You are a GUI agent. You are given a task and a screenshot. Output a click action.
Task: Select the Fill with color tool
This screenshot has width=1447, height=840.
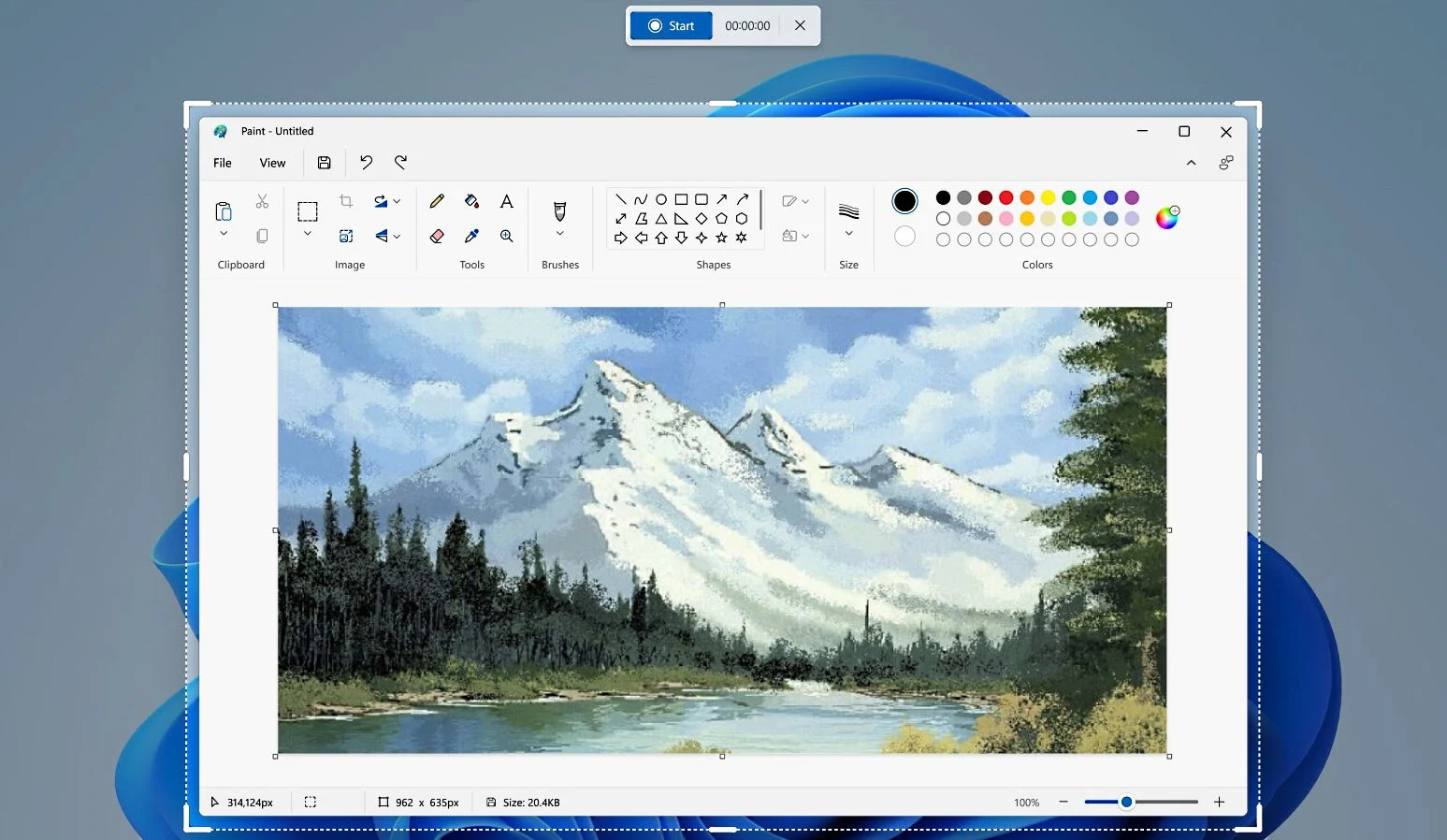pyautogui.click(x=471, y=201)
